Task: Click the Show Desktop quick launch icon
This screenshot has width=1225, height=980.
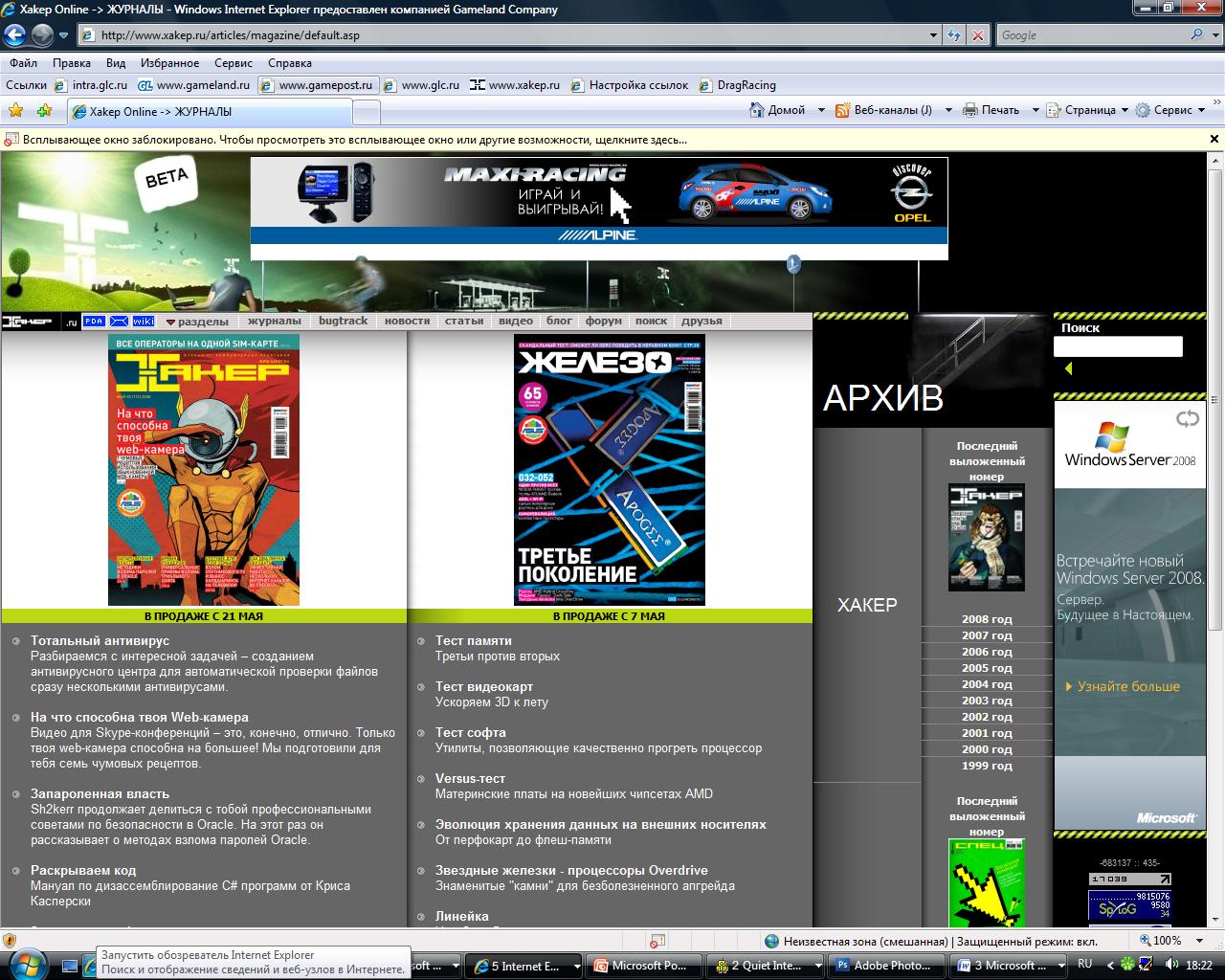Action: (70, 965)
